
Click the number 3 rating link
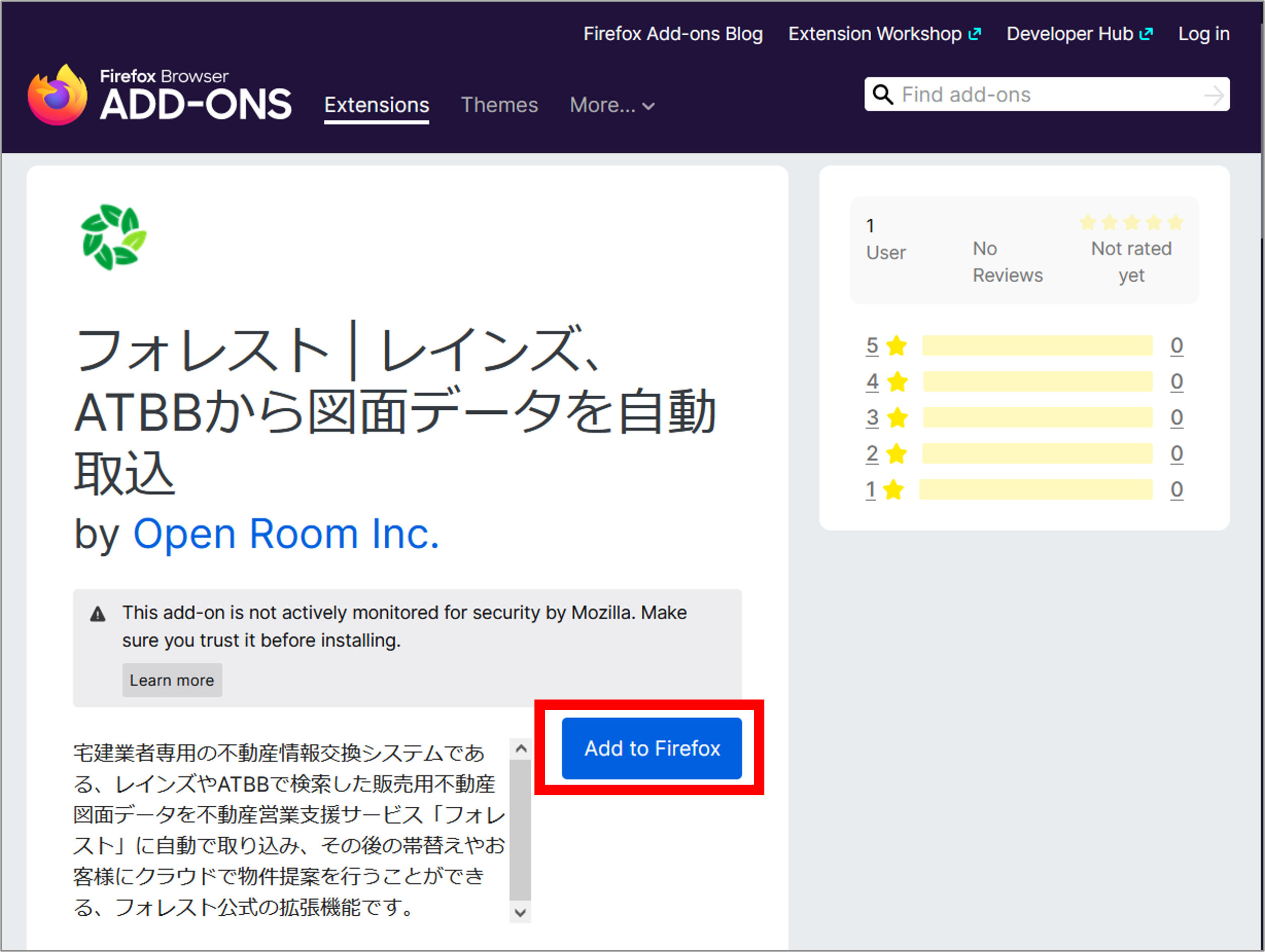872,417
